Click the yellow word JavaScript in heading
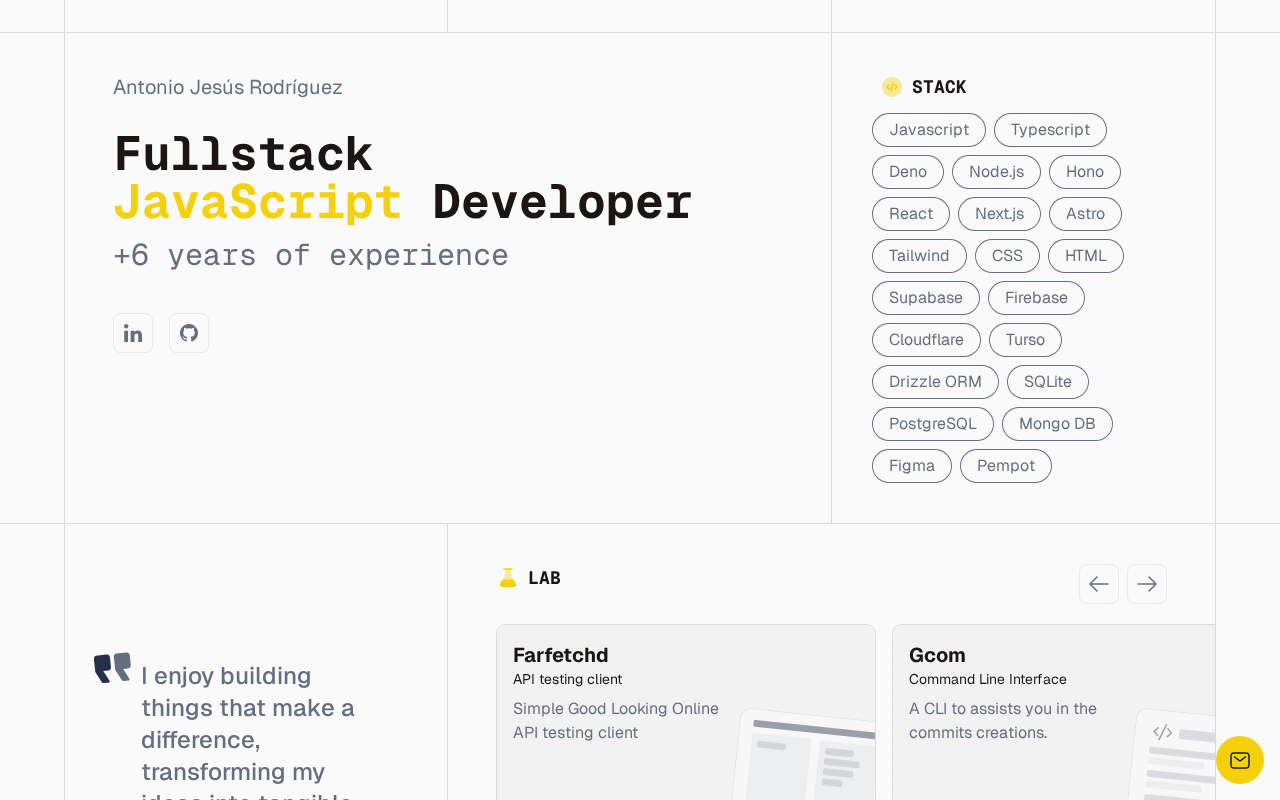The height and width of the screenshot is (800, 1280). (x=258, y=202)
